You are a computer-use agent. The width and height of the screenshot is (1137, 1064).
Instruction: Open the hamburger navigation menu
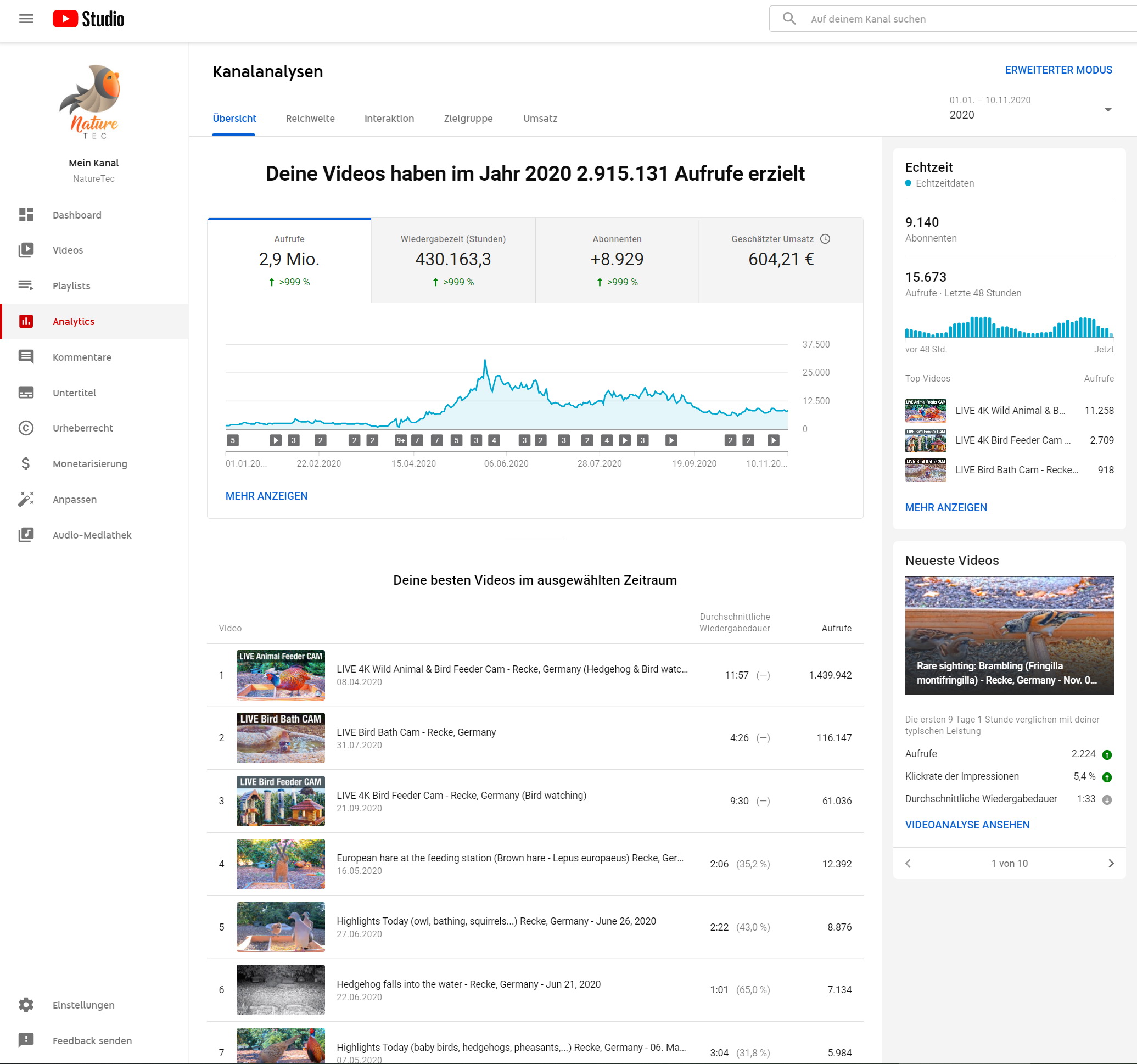click(x=26, y=19)
